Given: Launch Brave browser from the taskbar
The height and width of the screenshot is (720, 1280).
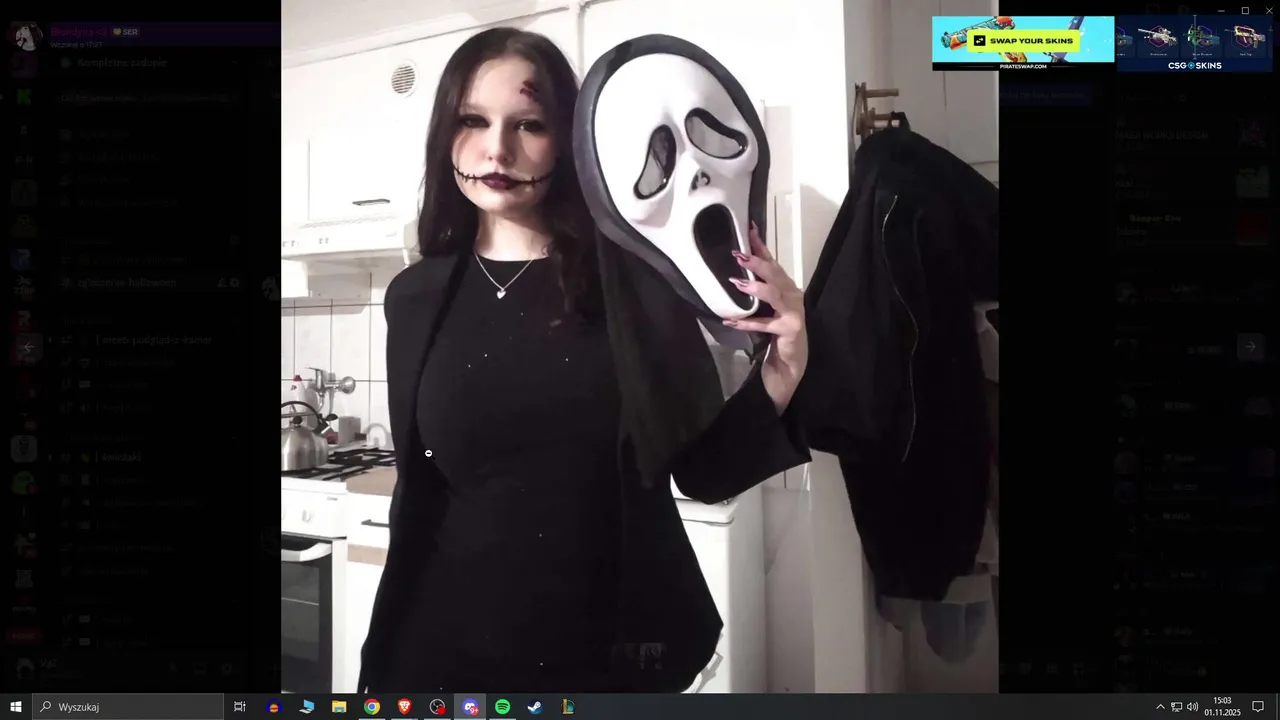Looking at the screenshot, I should [404, 706].
